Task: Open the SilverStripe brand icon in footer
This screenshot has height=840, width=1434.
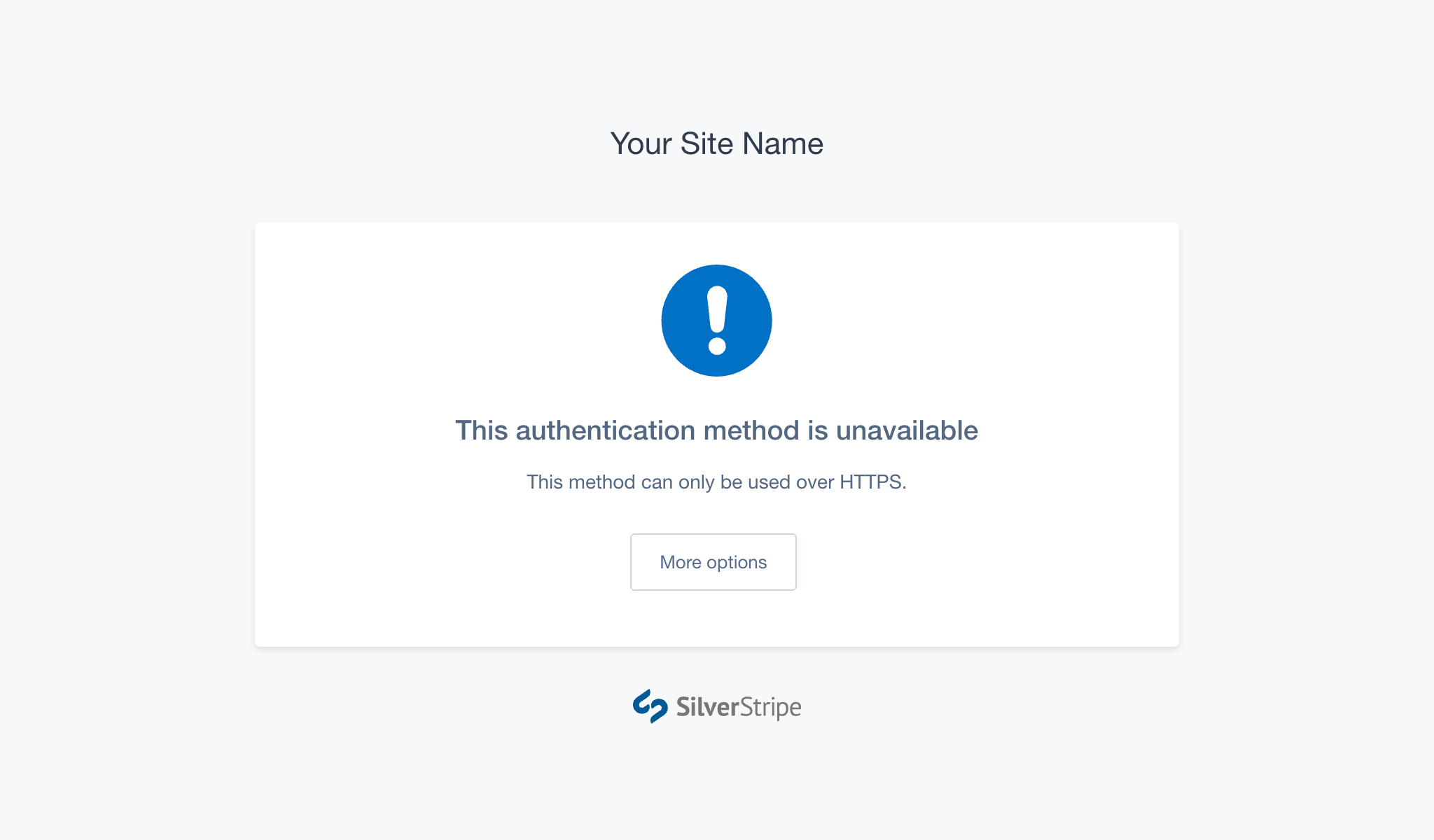Action: (x=652, y=706)
